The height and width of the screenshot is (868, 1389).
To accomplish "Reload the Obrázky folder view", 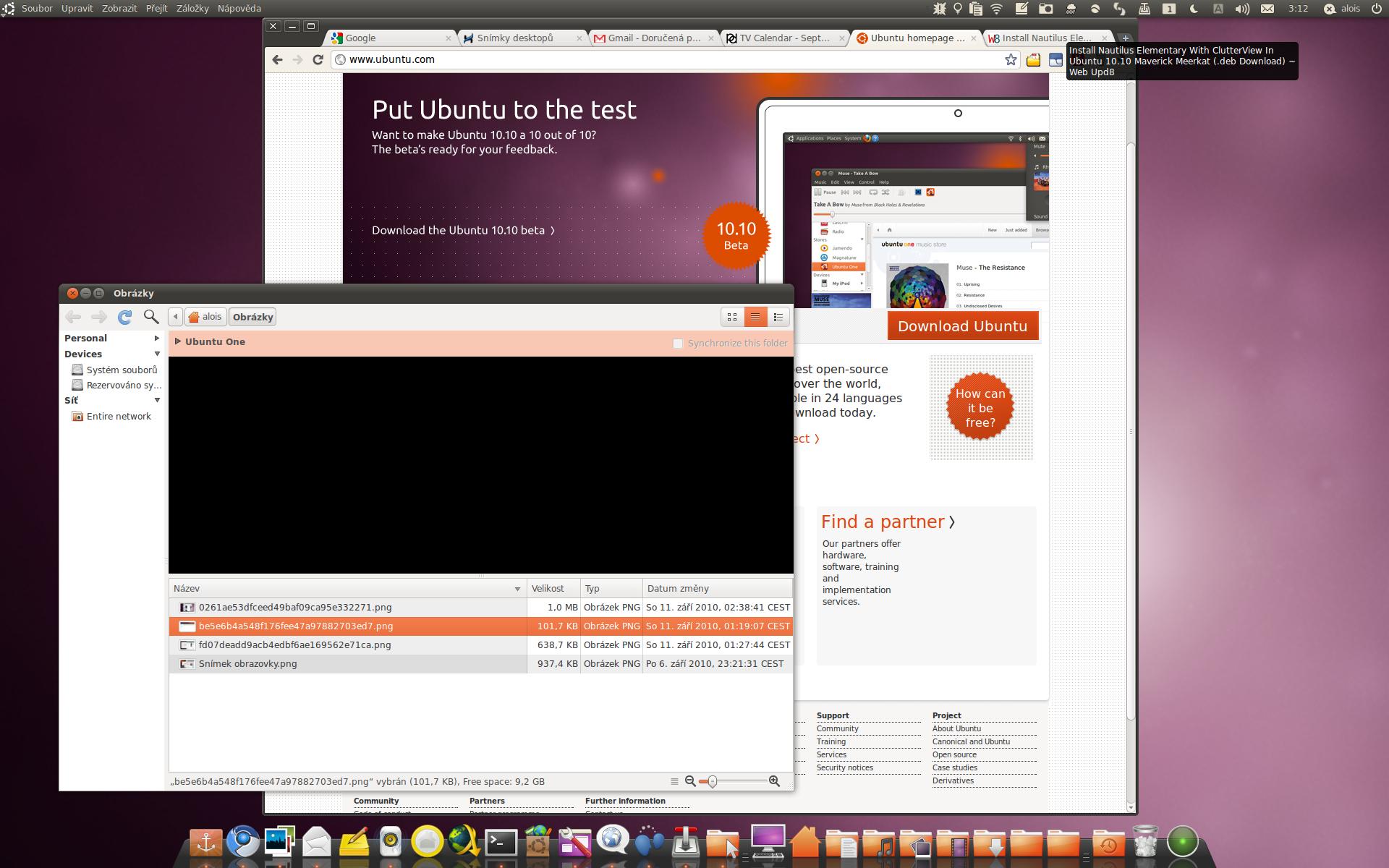I will pyautogui.click(x=125, y=317).
